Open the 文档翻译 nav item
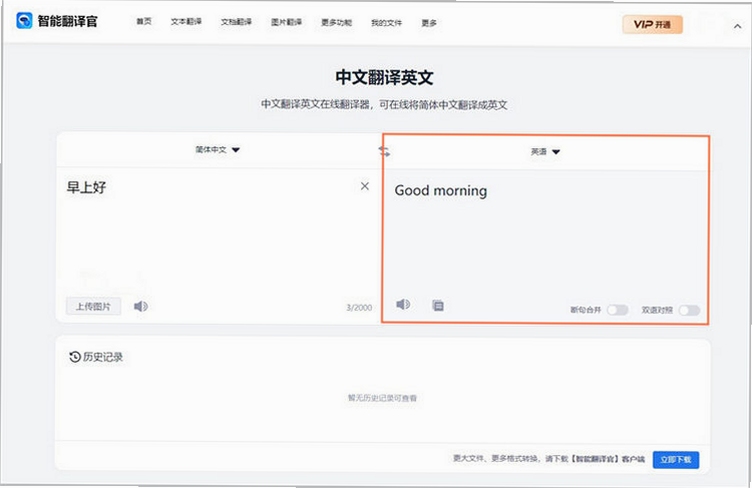 pos(236,22)
